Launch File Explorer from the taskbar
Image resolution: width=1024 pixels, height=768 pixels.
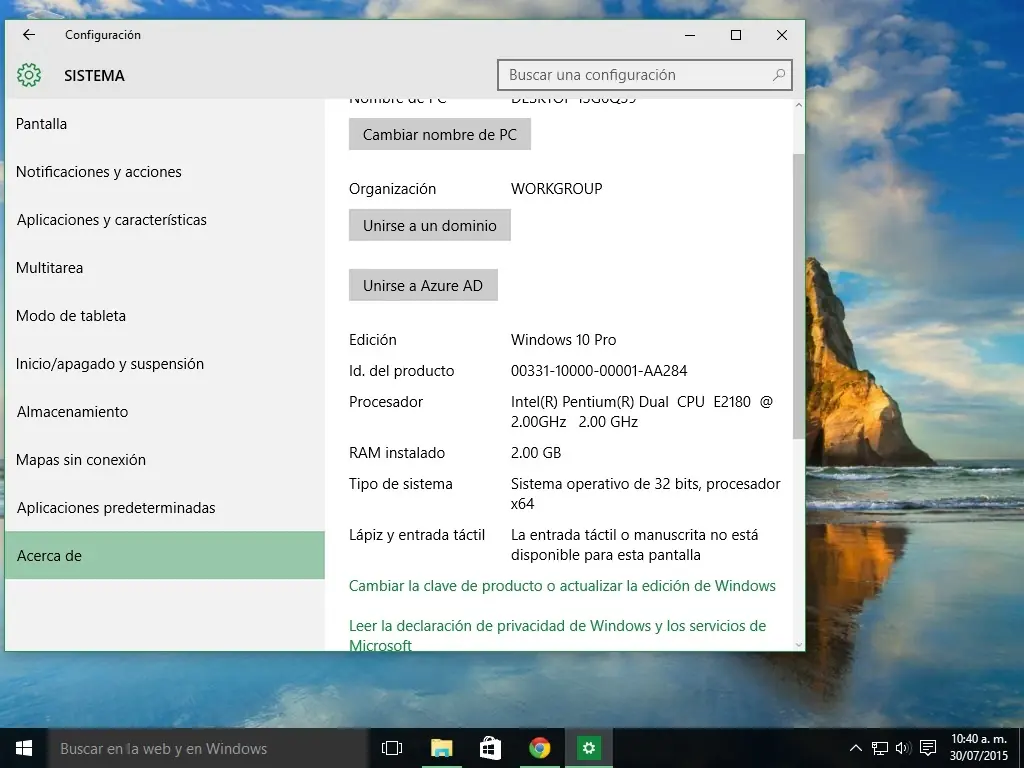tap(441, 748)
